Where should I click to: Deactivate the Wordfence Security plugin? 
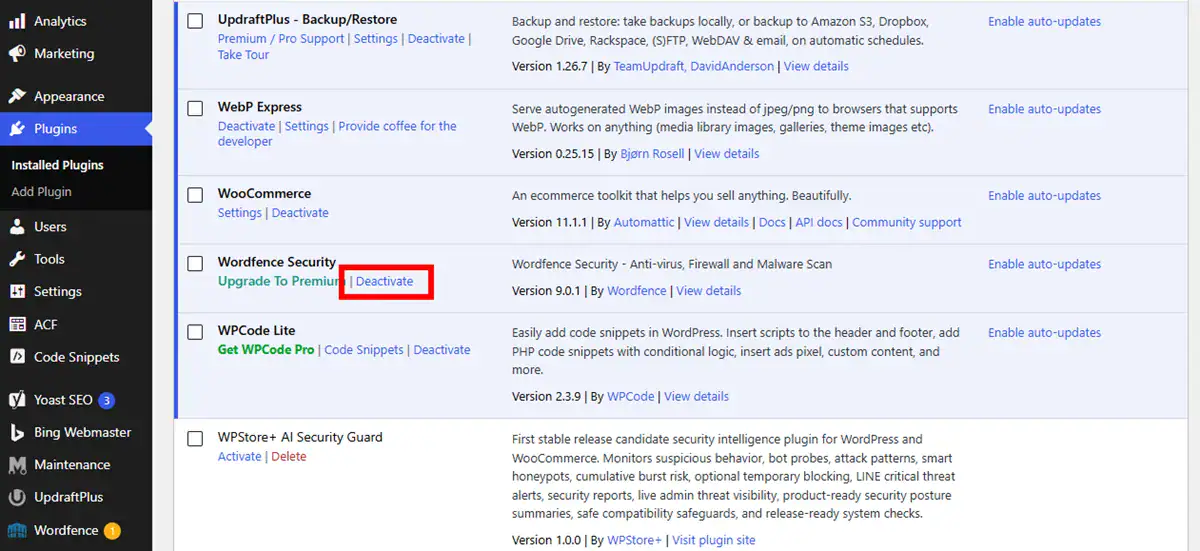click(x=384, y=281)
